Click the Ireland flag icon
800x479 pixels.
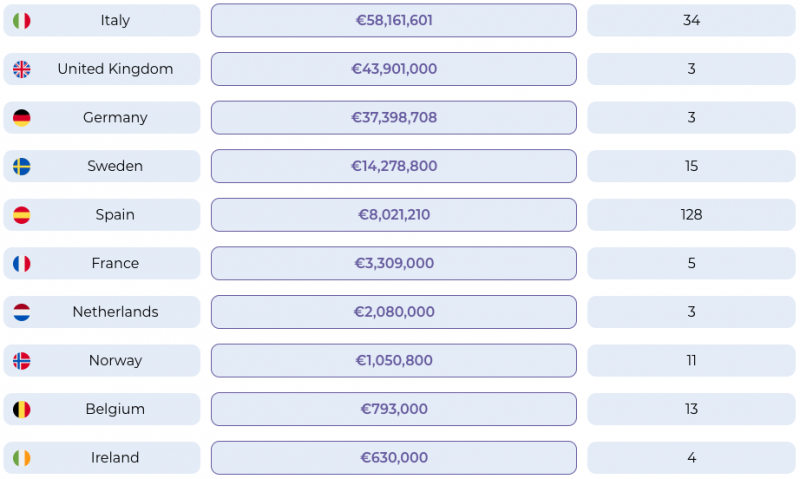tap(22, 458)
